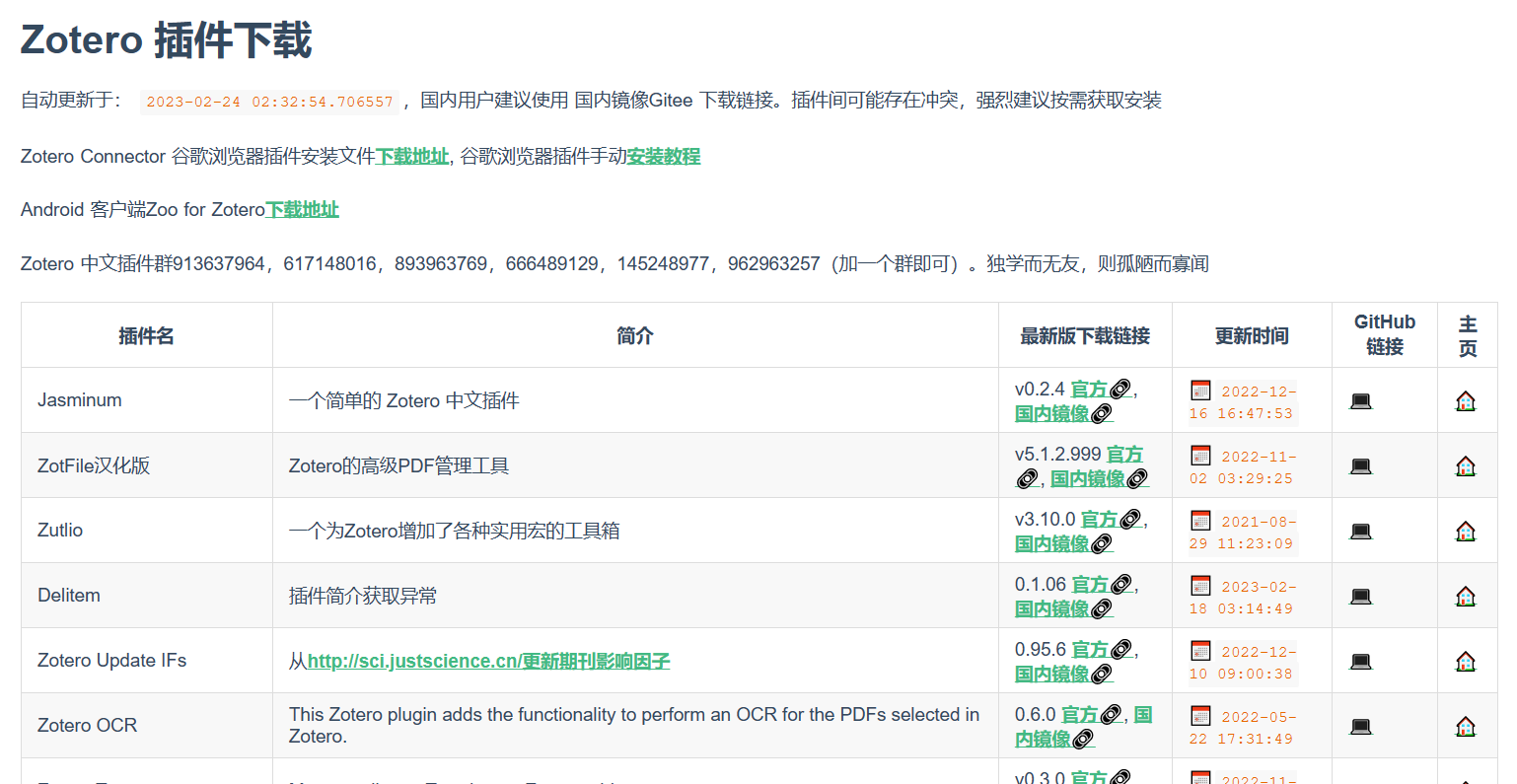
Task: Open Zutlio's homepage house icon
Action: (x=1466, y=530)
